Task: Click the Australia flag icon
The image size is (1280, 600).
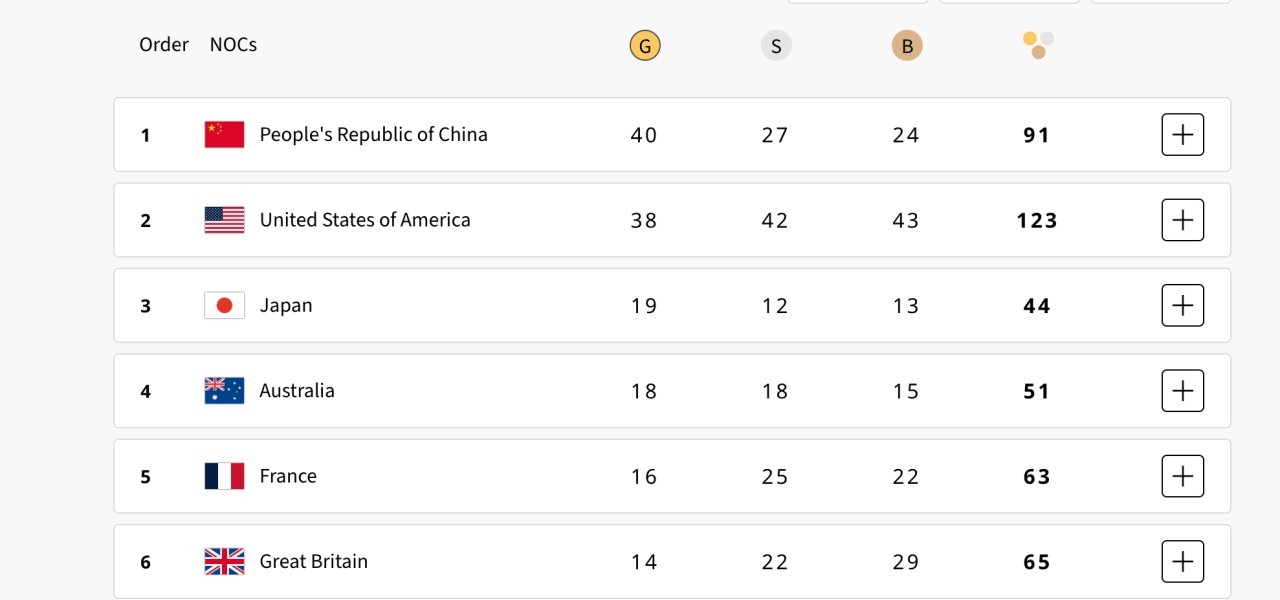Action: coord(224,391)
